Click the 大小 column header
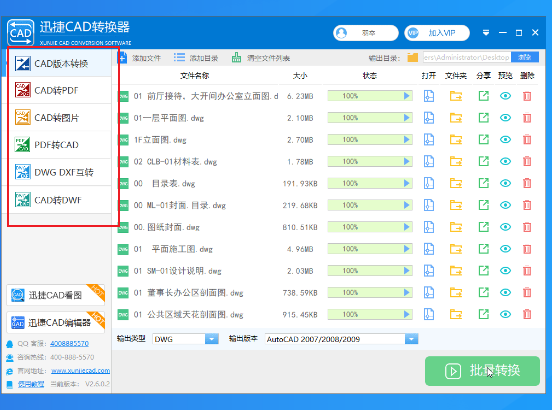This screenshot has height=410, width=552. [x=300, y=76]
